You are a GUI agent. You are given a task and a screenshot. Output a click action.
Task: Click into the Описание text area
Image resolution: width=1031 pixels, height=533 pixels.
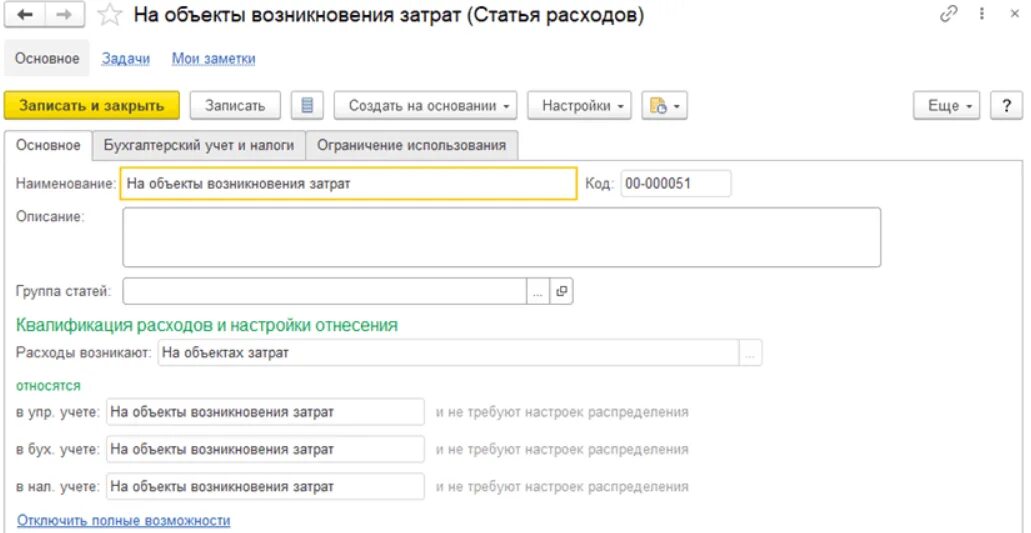click(500, 237)
